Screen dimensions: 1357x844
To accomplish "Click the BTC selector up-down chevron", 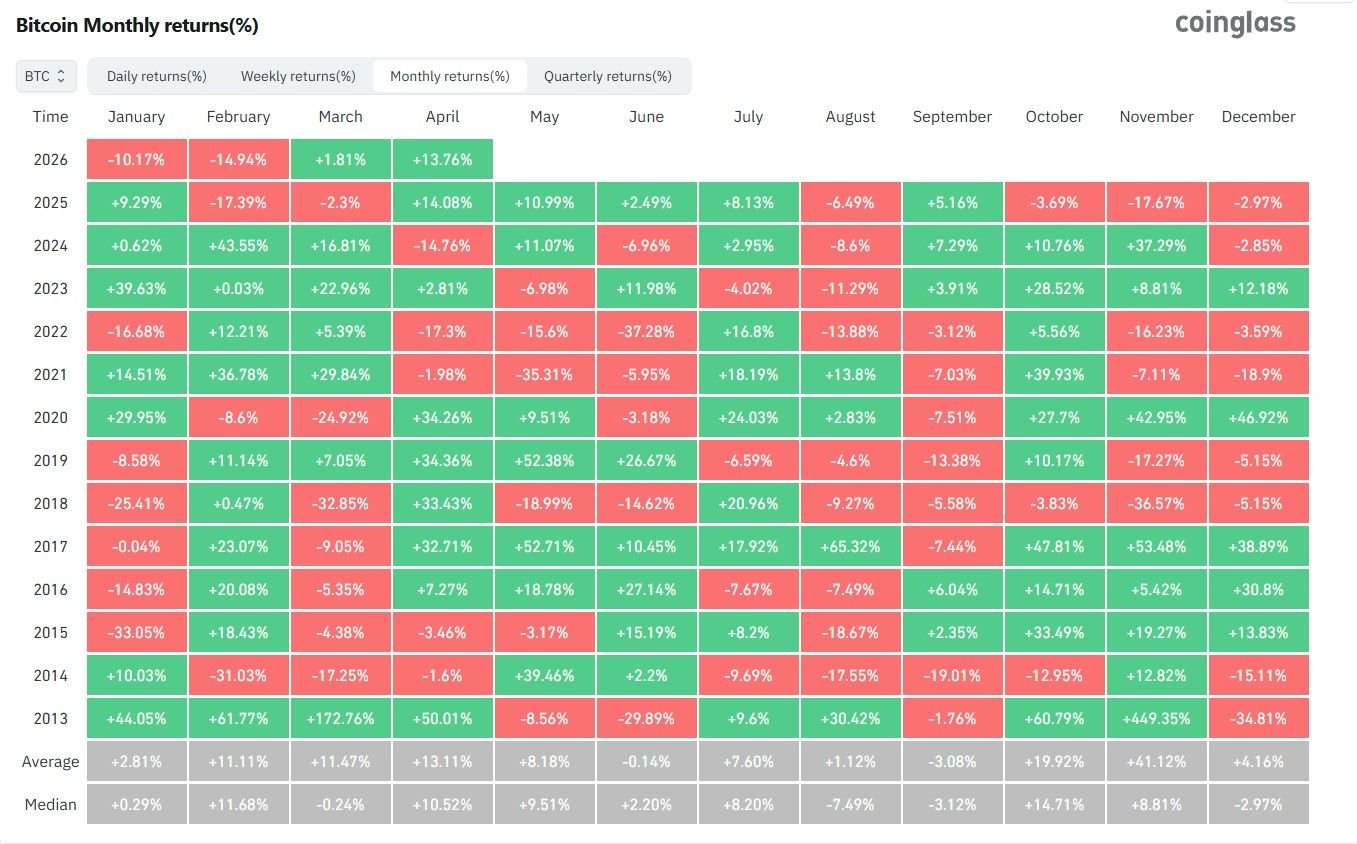I will pos(63,75).
